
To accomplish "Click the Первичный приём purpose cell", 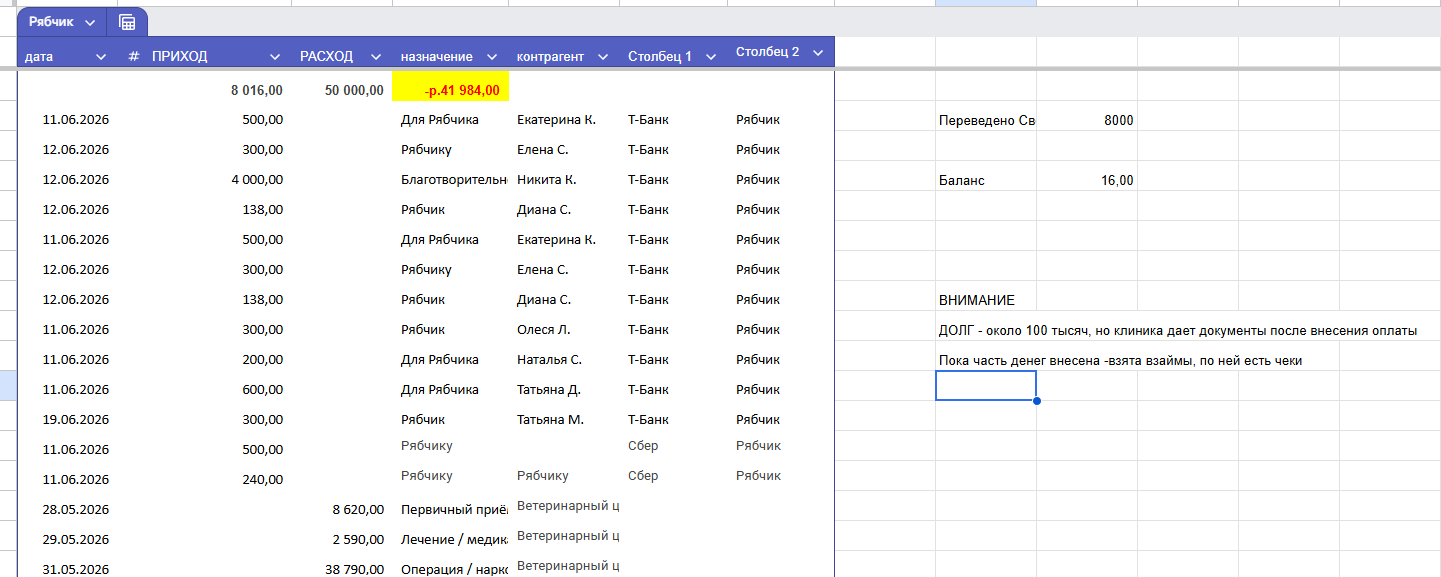I will tap(451, 510).
